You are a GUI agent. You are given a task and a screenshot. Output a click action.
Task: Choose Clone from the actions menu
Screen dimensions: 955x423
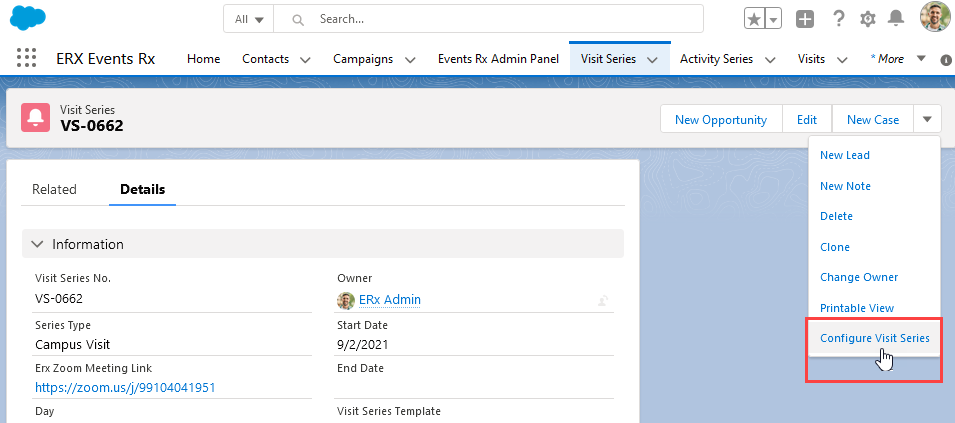(835, 247)
